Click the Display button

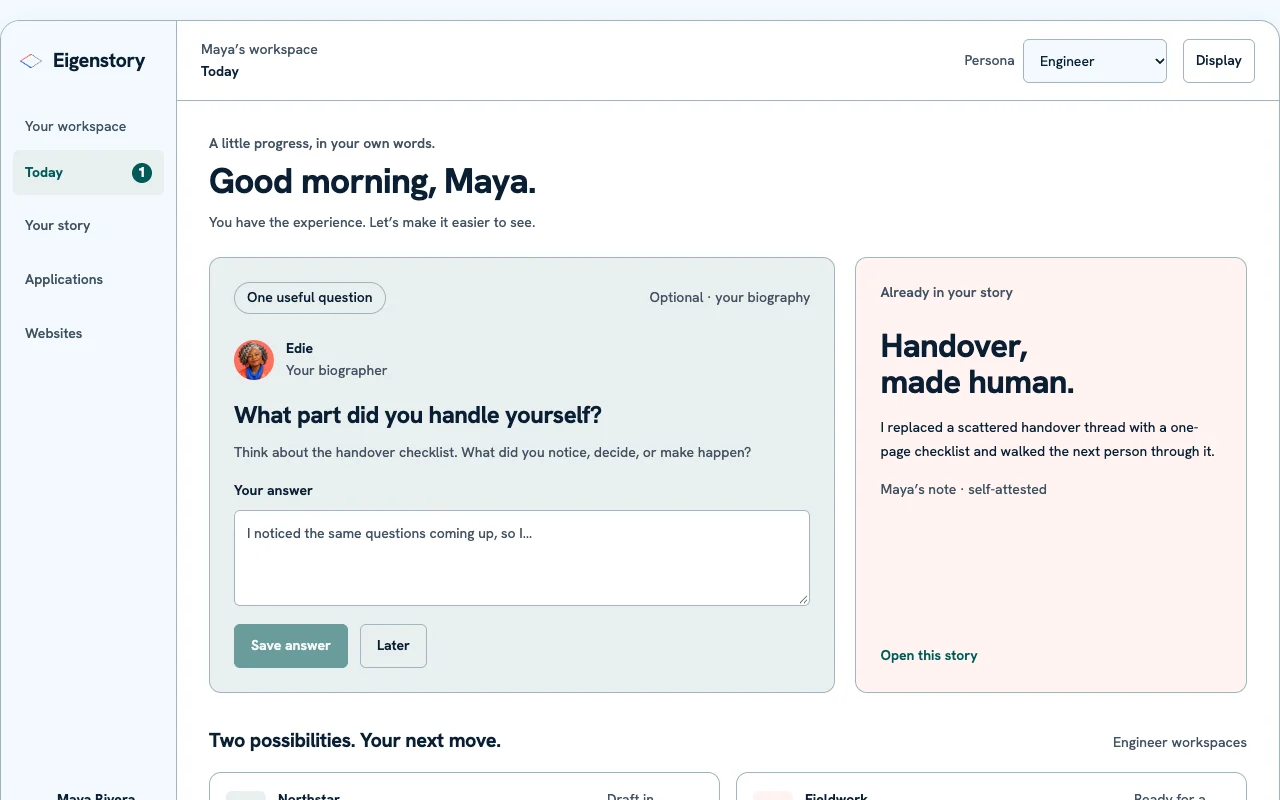pyautogui.click(x=1219, y=61)
